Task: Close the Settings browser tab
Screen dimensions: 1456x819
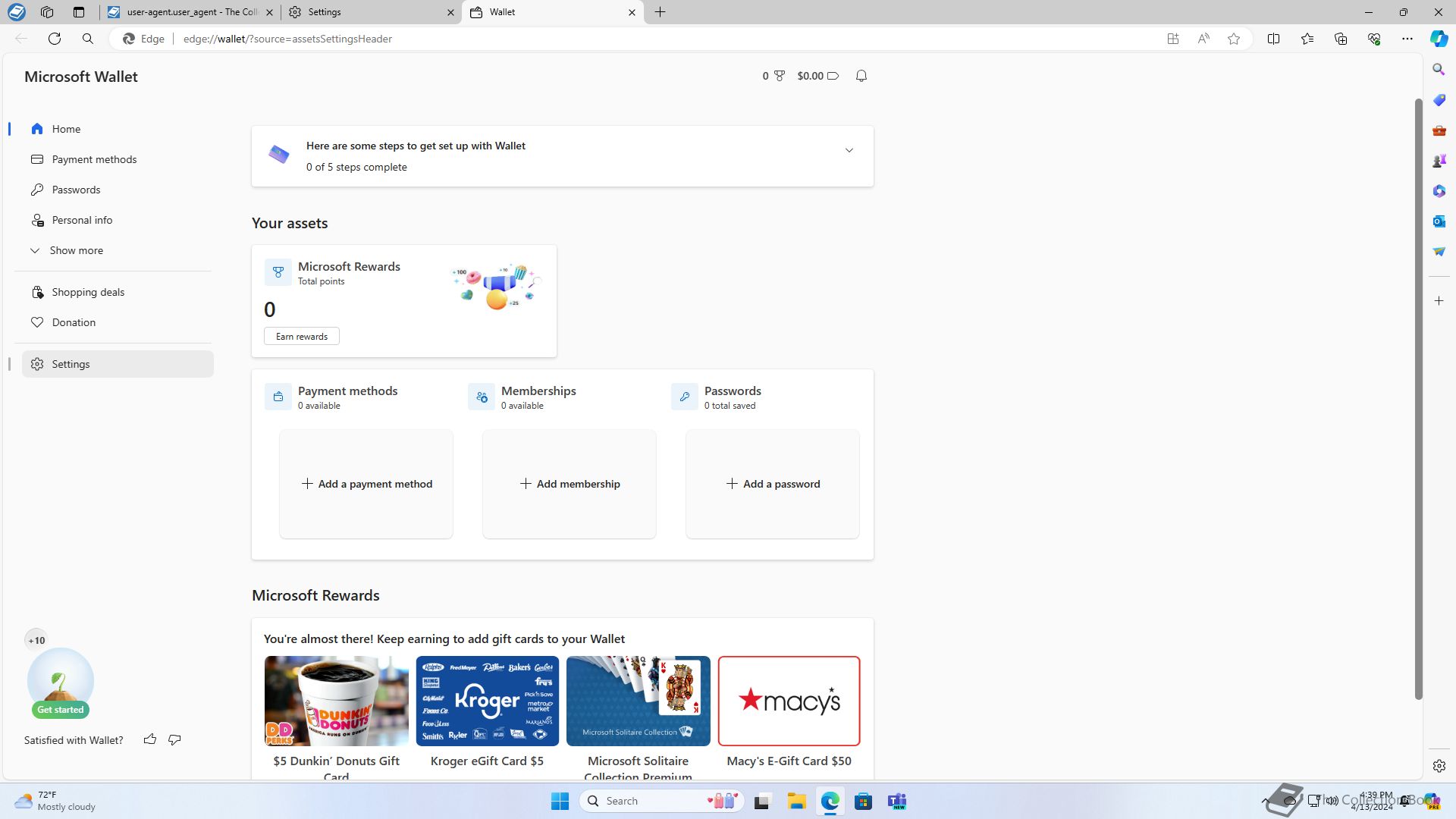Action: click(x=450, y=12)
